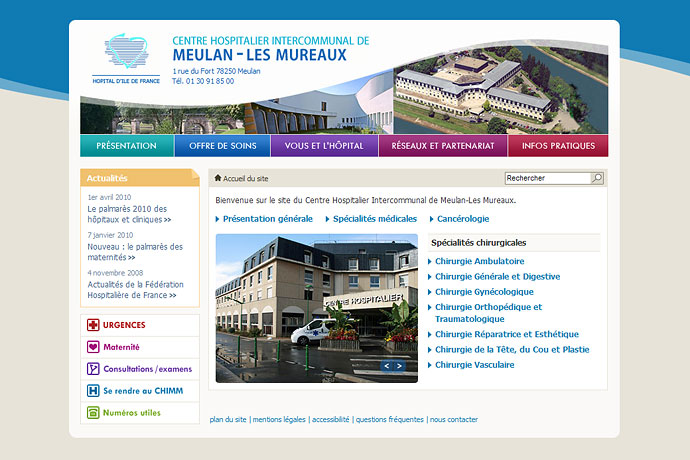The height and width of the screenshot is (460, 690).
Task: Click the Accueil du site breadcrumb text
Action: click(246, 178)
